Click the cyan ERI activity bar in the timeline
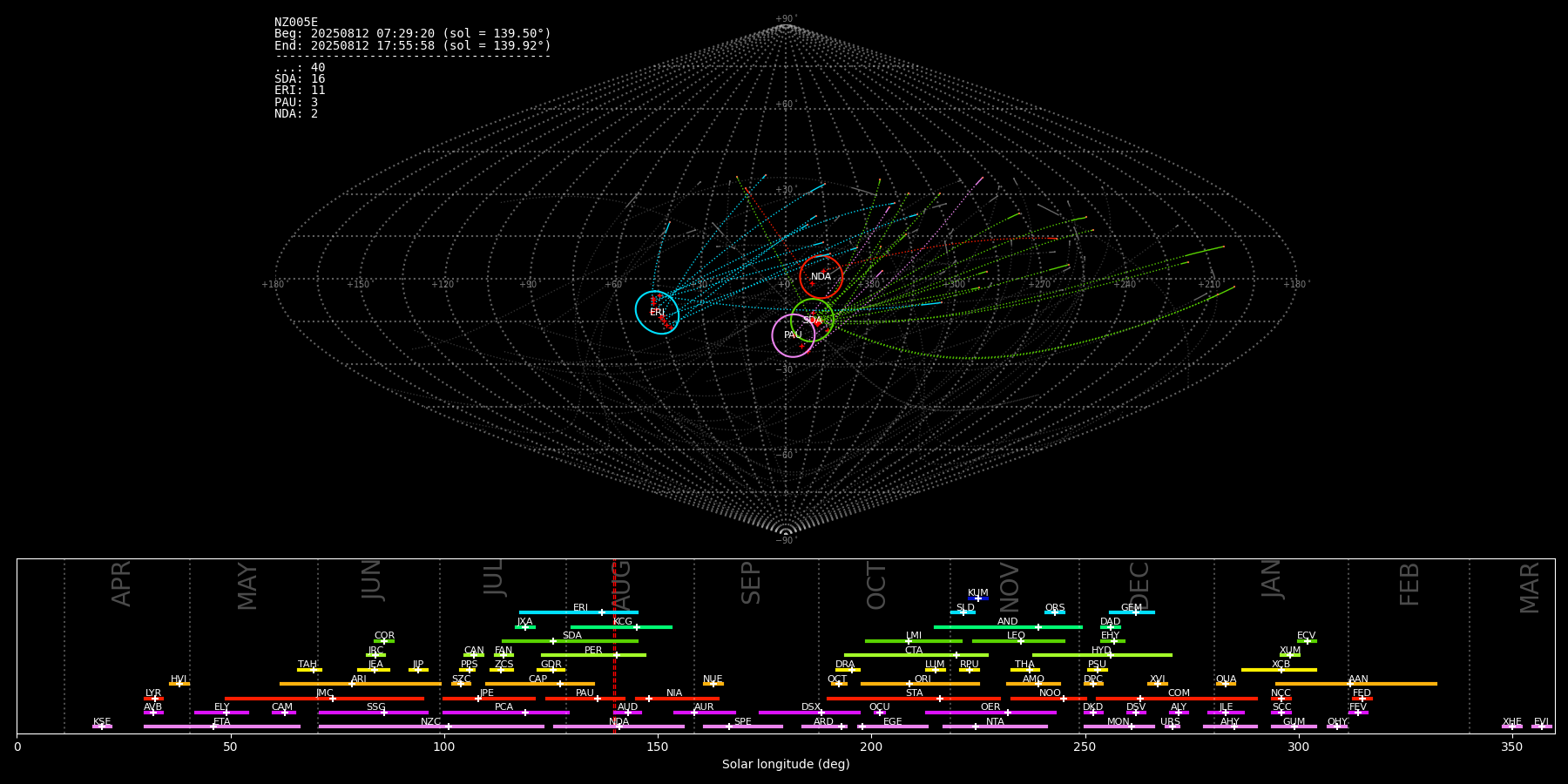The width and height of the screenshot is (1568, 784). pos(578,612)
